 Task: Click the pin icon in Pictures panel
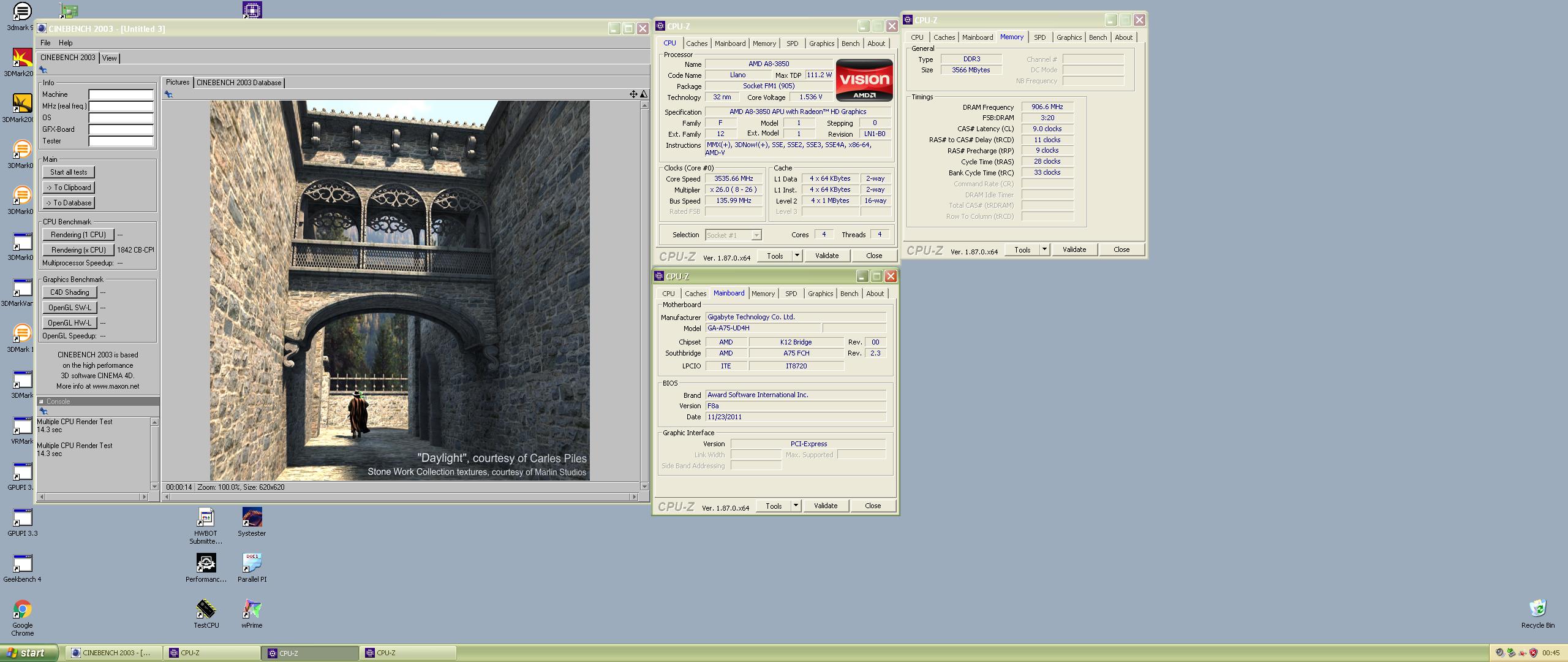point(168,94)
